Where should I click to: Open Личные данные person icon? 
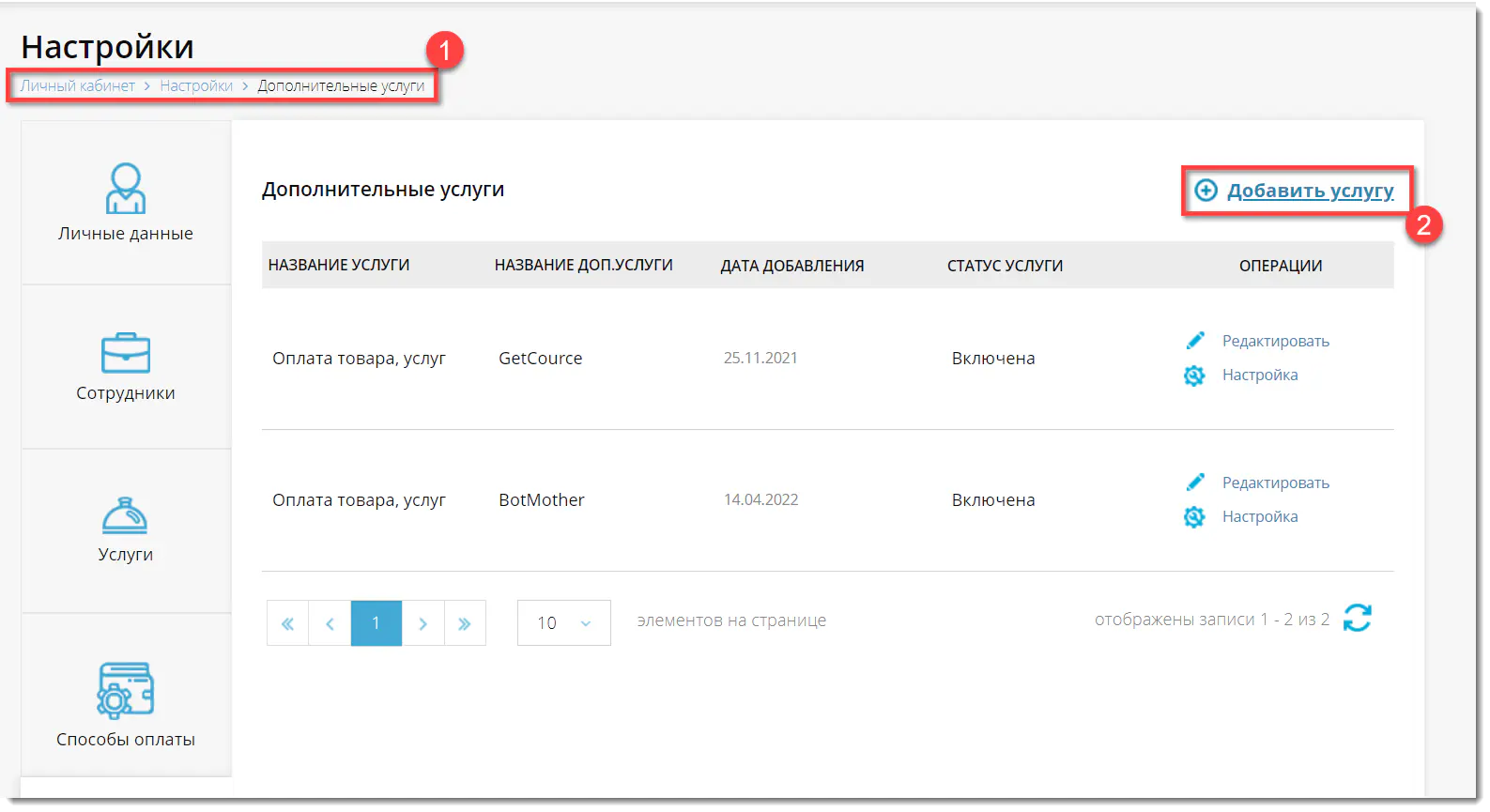pyautogui.click(x=125, y=189)
